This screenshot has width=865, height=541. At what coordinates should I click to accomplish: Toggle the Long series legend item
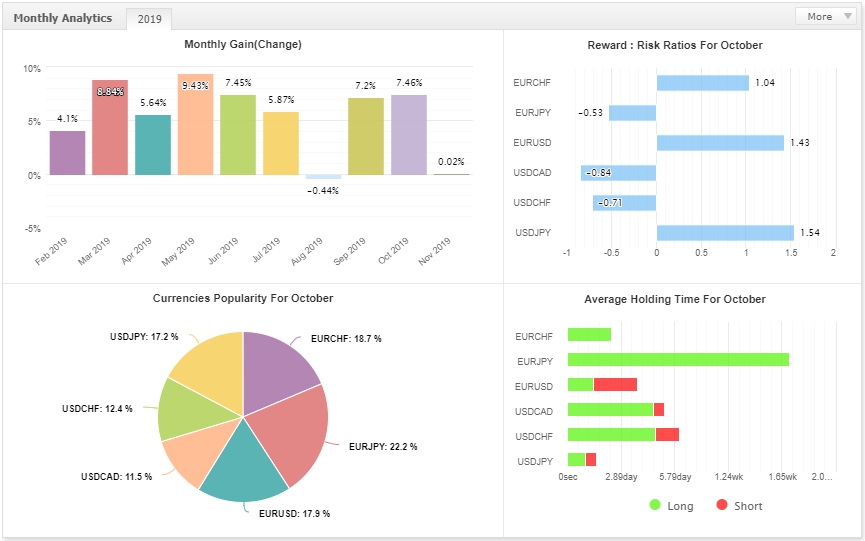click(x=671, y=506)
